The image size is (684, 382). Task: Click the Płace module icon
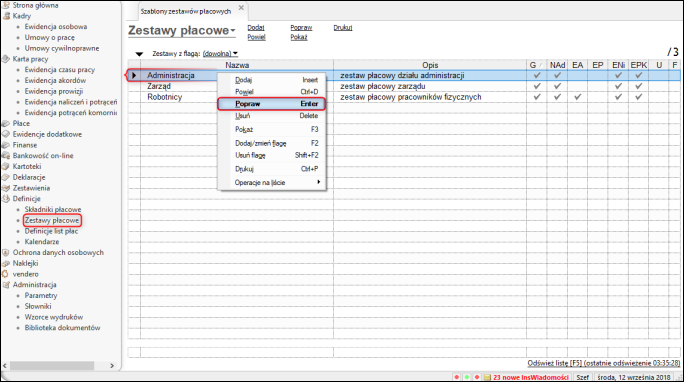point(6,123)
